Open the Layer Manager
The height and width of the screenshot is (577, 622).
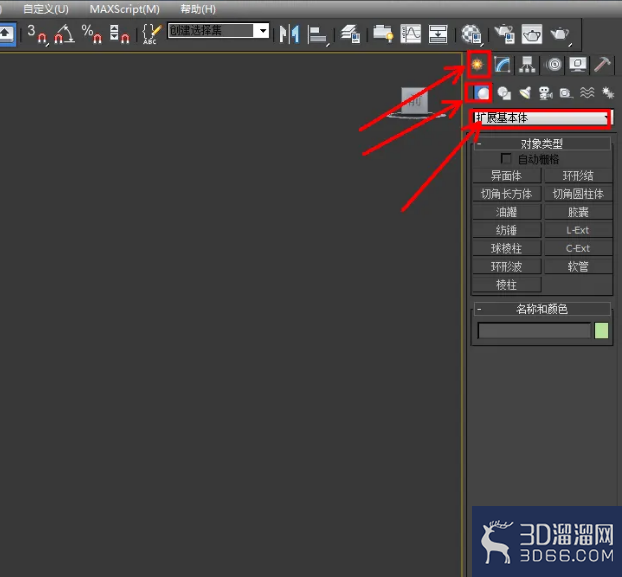click(x=351, y=34)
